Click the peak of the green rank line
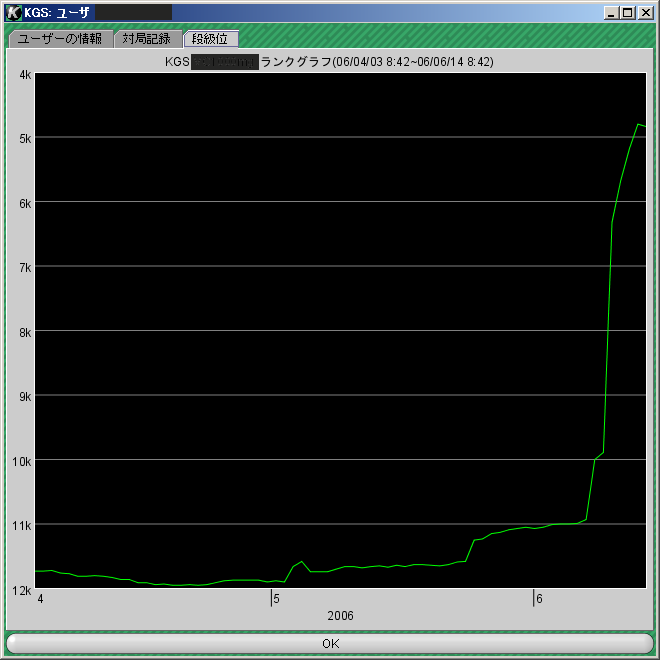Viewport: 660px width, 660px height. [638, 124]
